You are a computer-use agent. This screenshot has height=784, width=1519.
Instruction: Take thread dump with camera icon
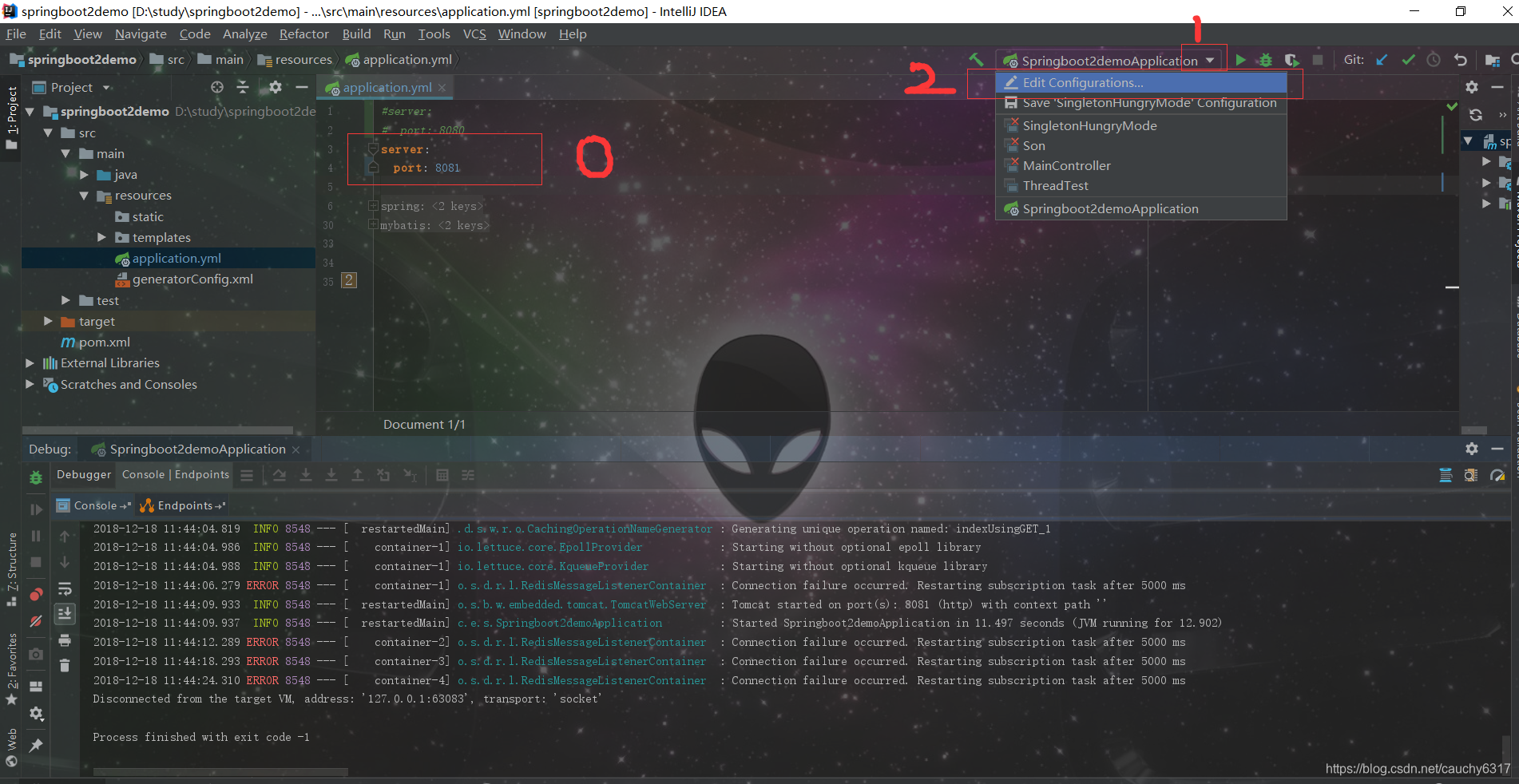[36, 654]
